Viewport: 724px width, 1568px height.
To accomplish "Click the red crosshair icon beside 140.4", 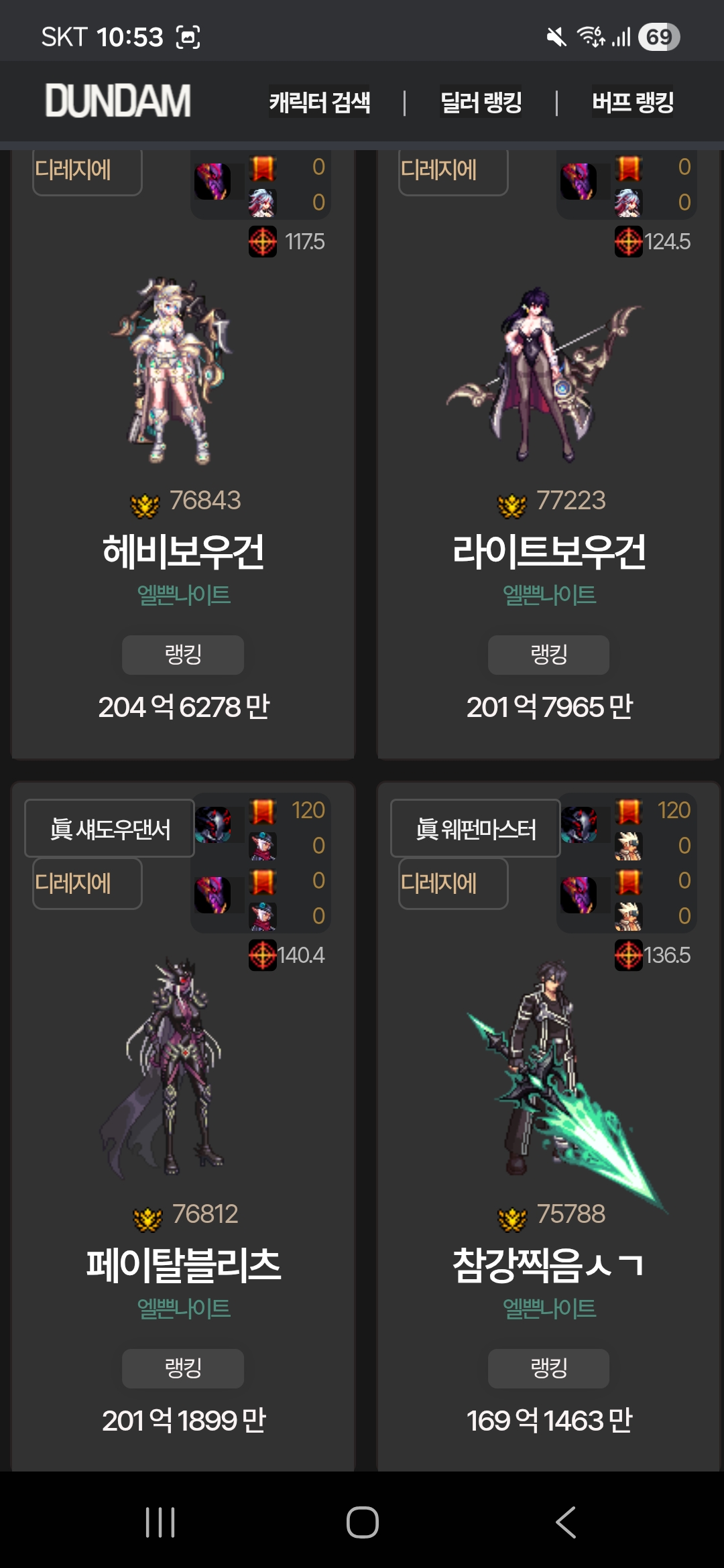I will click(x=263, y=955).
